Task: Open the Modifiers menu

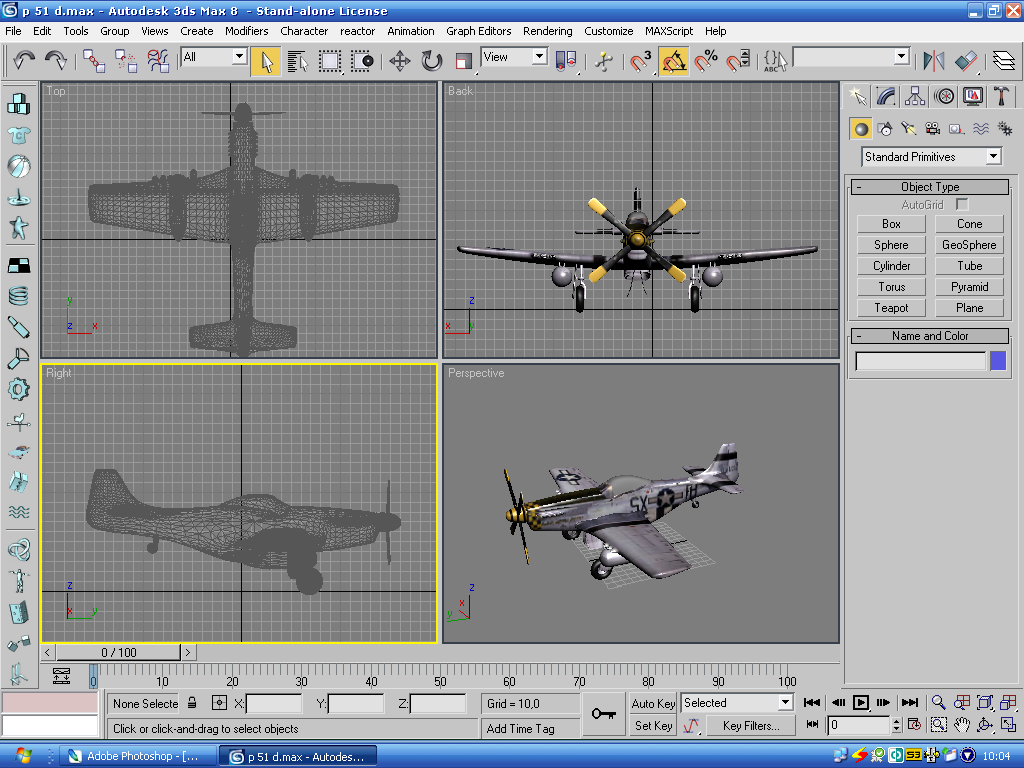Action: tap(246, 31)
